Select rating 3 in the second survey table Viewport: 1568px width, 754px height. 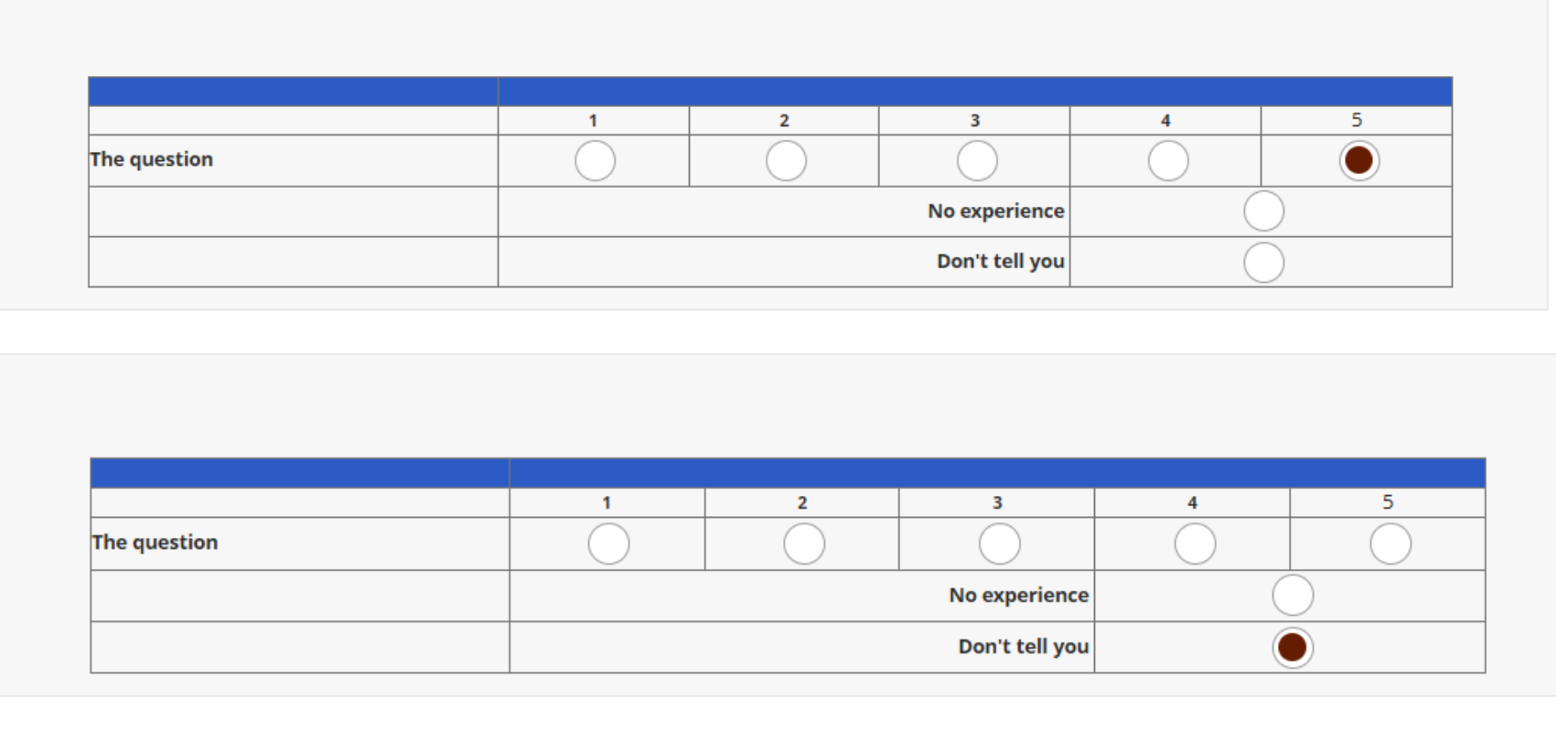click(x=999, y=544)
